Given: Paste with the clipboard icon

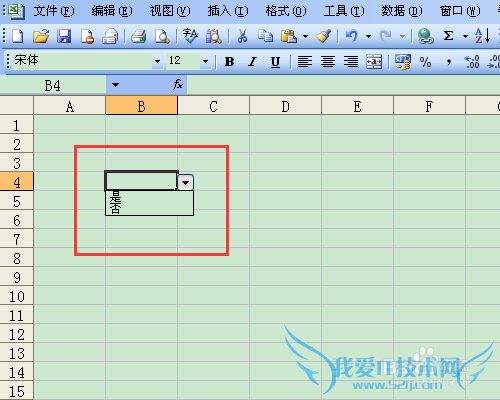Looking at the screenshot, I should pyautogui.click(x=289, y=36).
